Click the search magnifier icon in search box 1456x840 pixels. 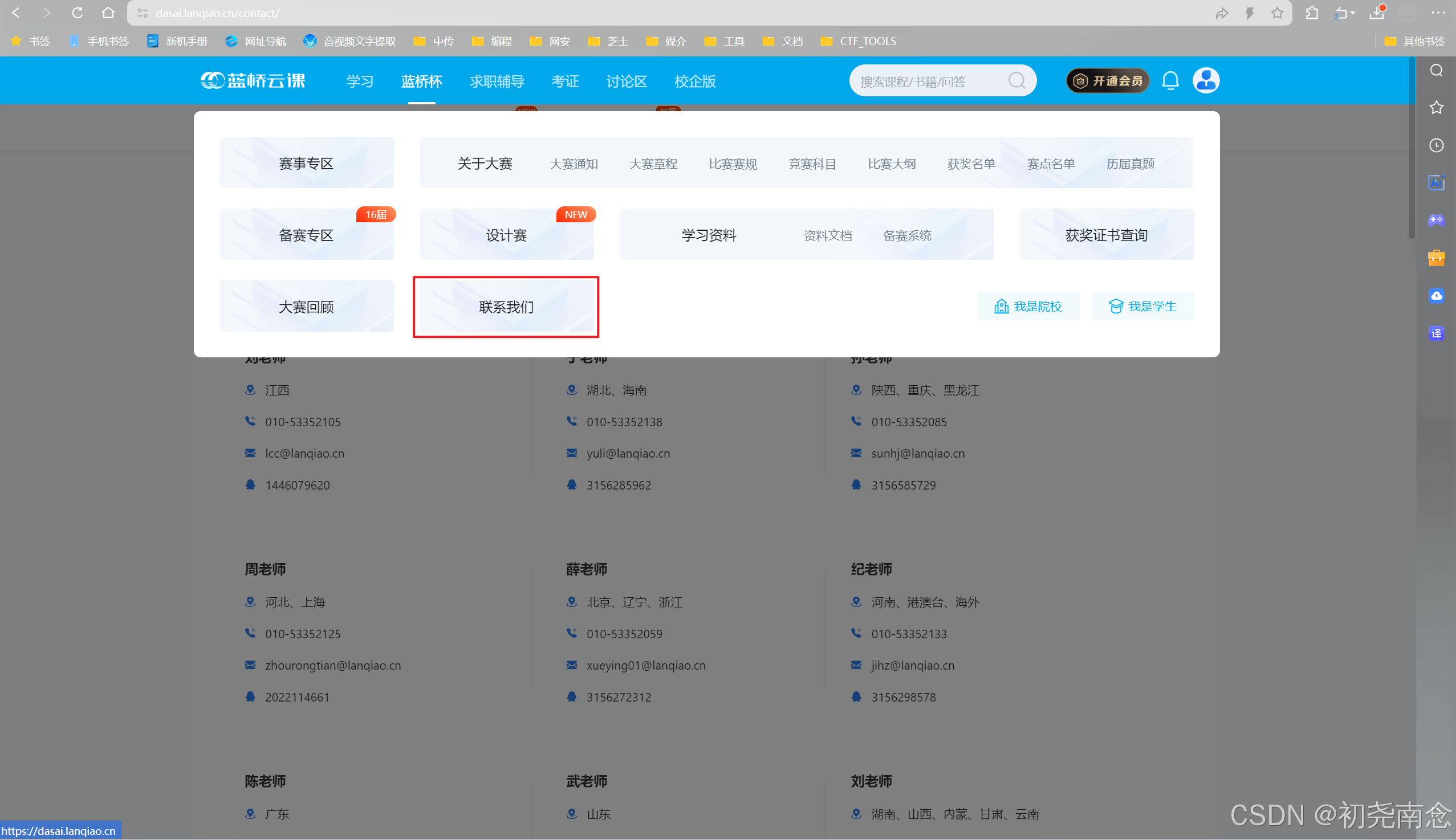pos(1016,81)
